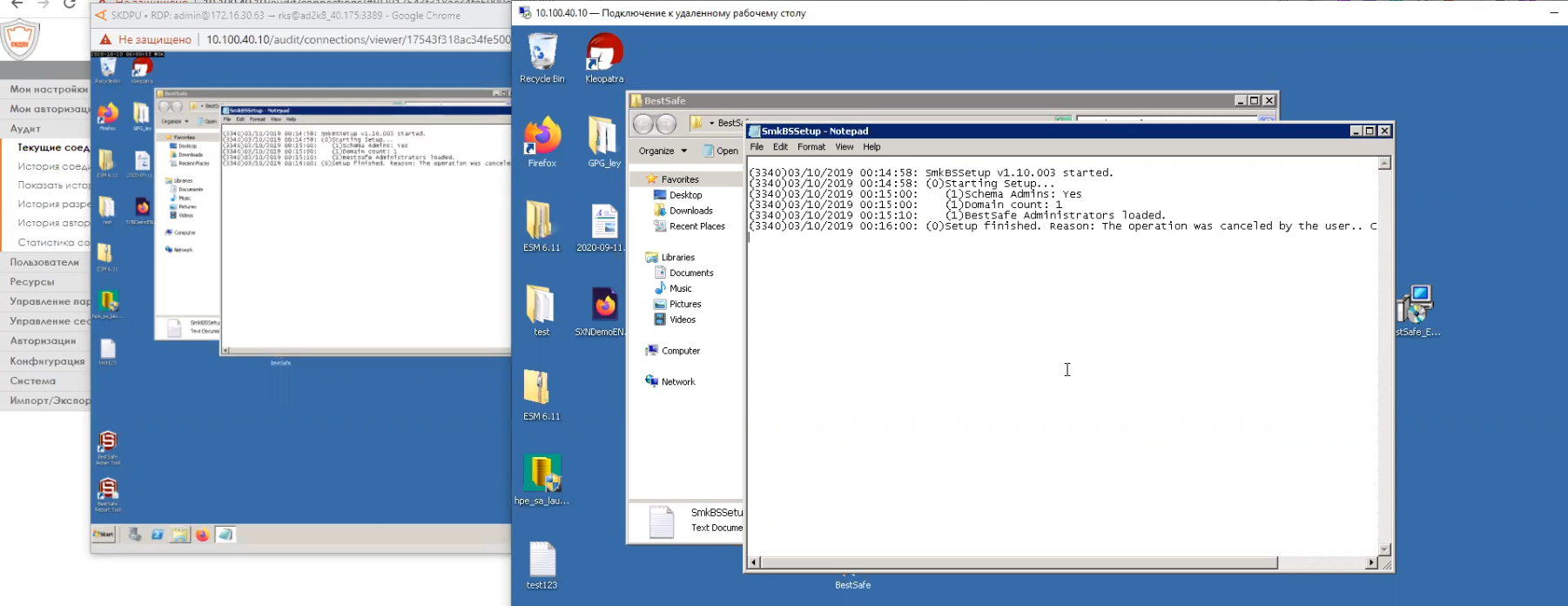Expand the BestSafe address bar dropdown arrow
The width and height of the screenshot is (1568, 606).
pos(711,124)
